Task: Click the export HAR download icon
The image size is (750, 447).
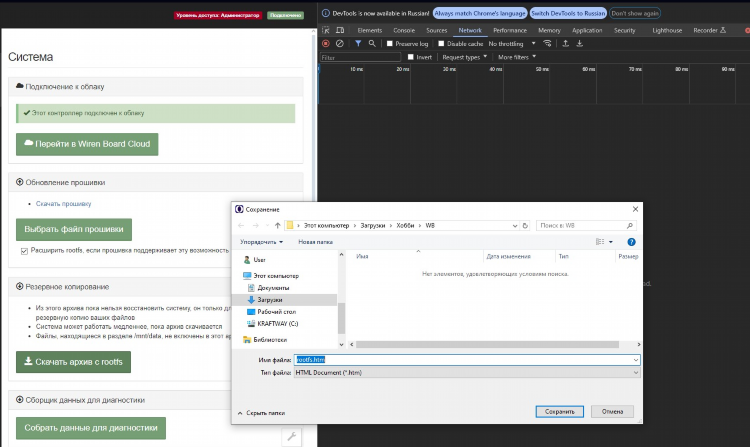Action: [x=579, y=44]
